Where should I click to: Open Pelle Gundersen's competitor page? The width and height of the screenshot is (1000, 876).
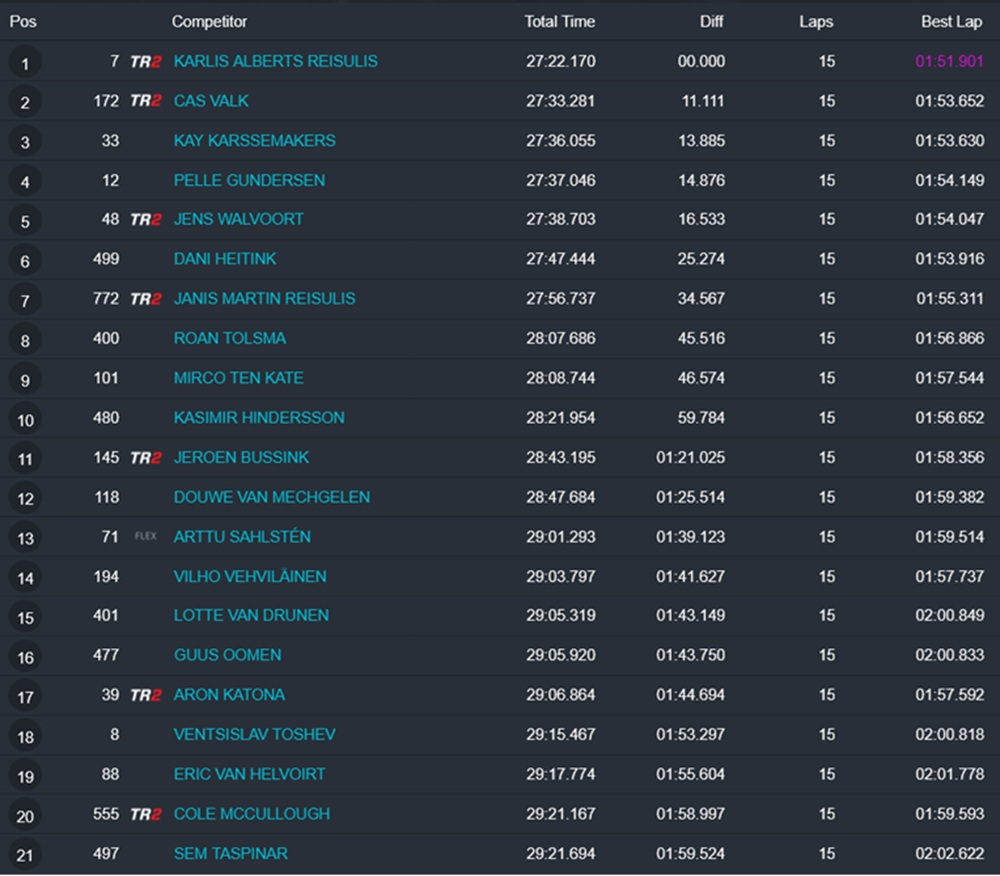click(x=249, y=180)
